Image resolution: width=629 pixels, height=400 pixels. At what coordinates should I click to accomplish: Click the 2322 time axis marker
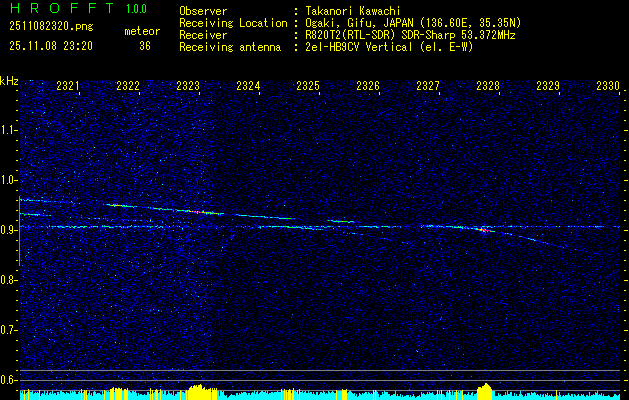coord(128,85)
